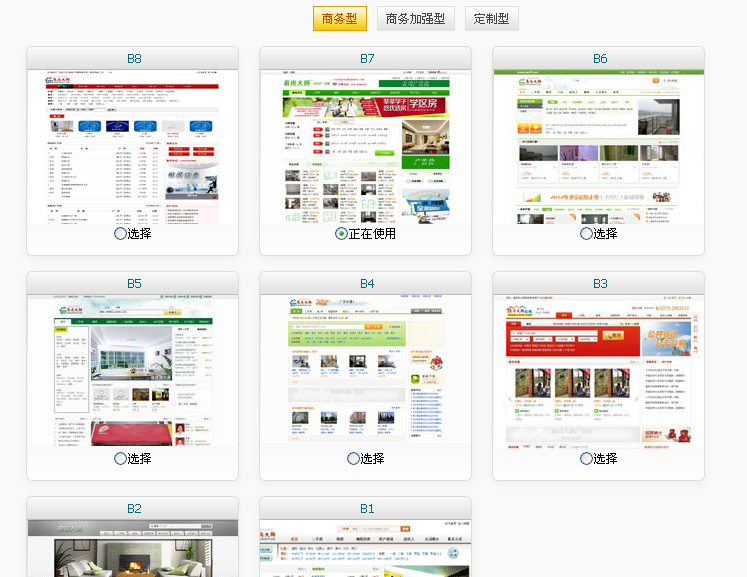747x577 pixels.
Task: Open the B3 template preview thumbnail
Action: 598,372
